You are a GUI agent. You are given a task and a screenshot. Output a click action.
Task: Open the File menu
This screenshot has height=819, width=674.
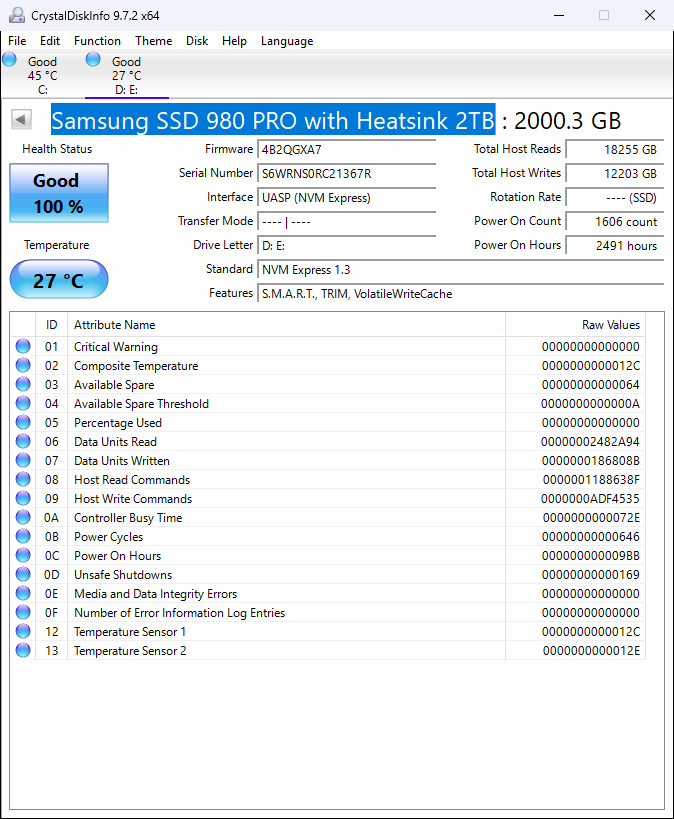(17, 41)
